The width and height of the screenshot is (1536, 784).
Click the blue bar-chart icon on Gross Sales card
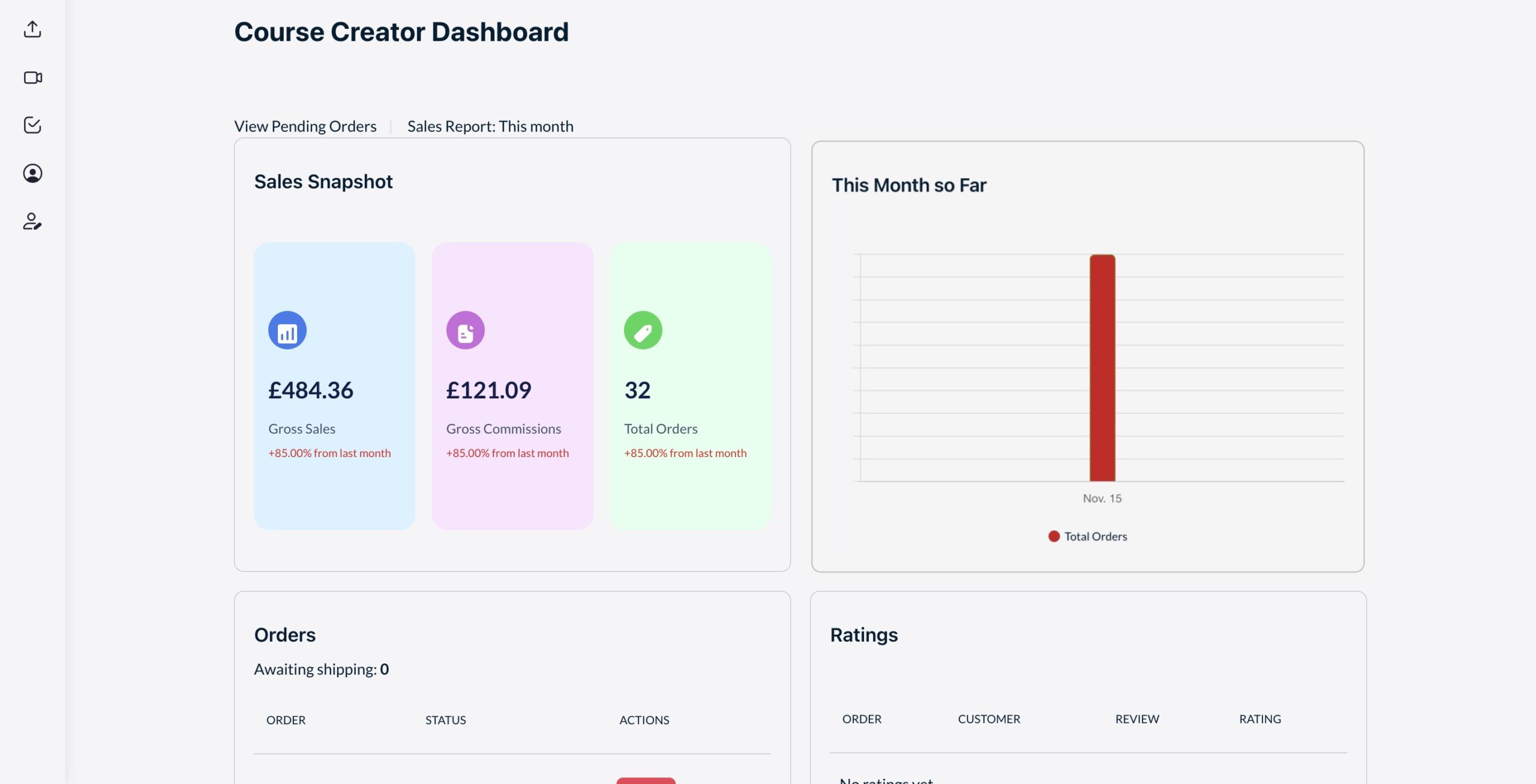[287, 329]
